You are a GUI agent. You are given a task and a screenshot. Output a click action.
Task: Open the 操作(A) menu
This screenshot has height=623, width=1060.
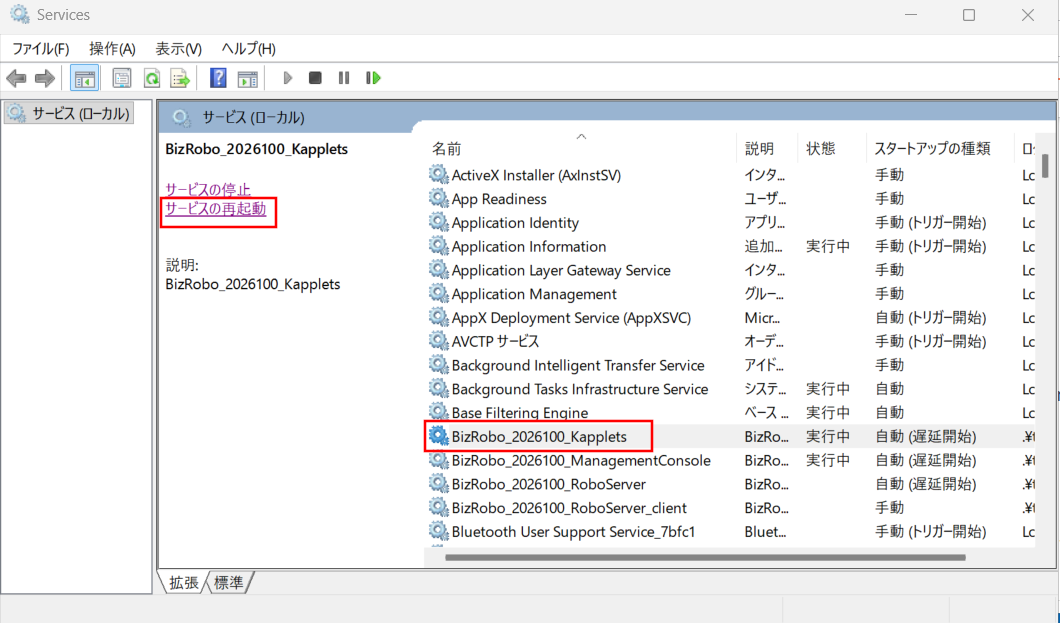pos(112,49)
